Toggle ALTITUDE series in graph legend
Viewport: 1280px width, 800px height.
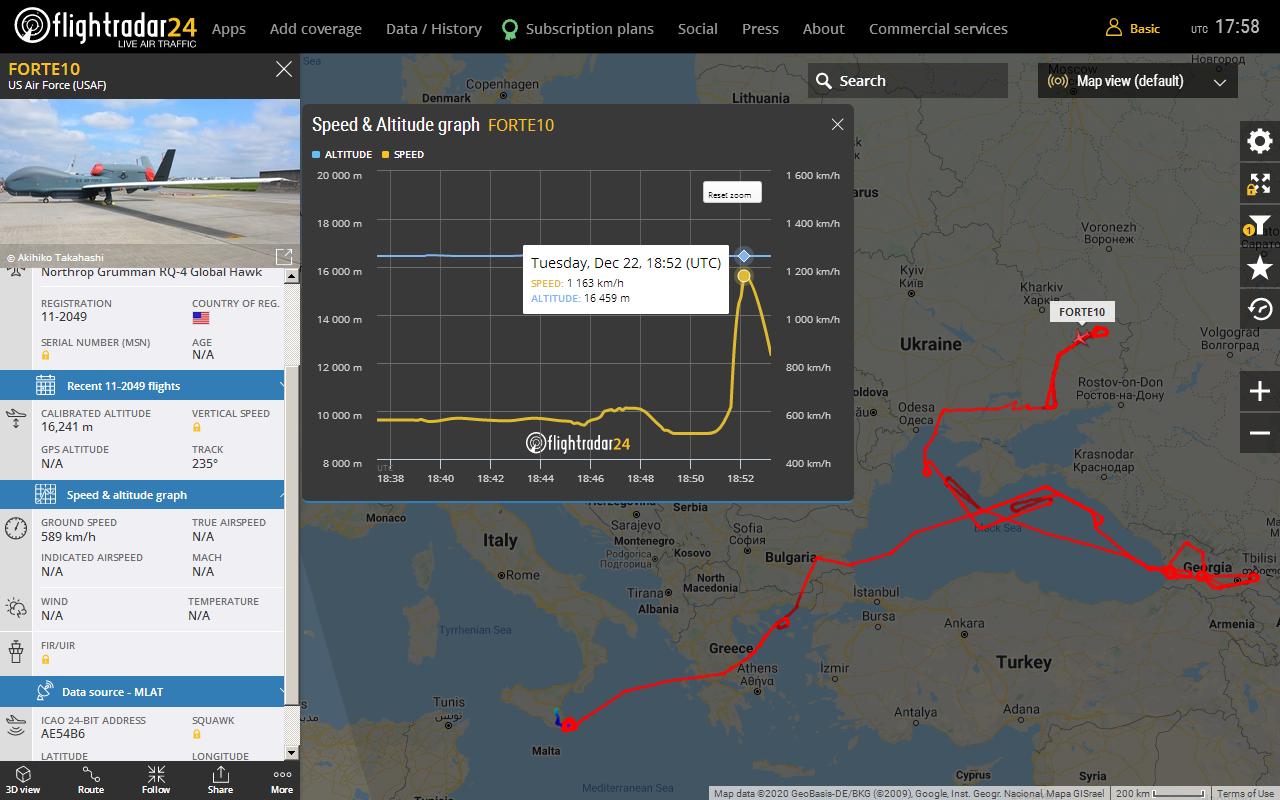pyautogui.click(x=342, y=155)
